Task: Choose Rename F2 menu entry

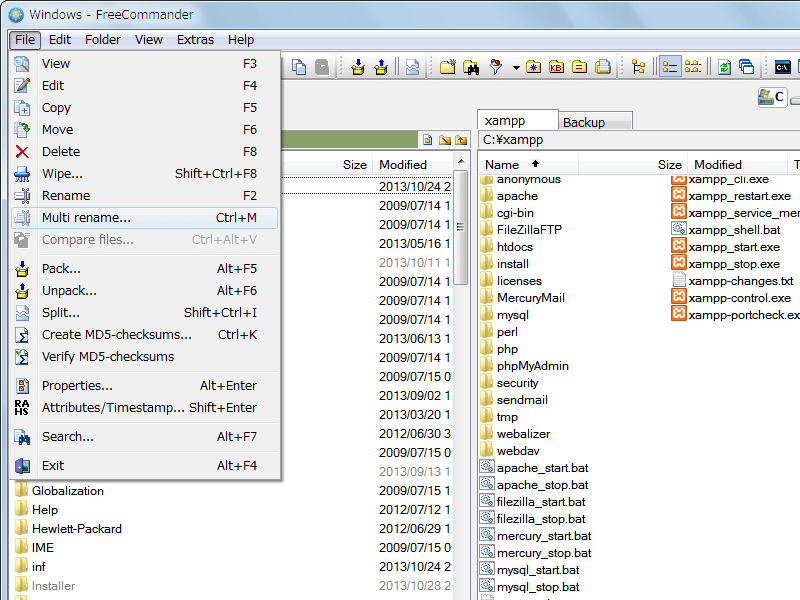Action: (145, 195)
